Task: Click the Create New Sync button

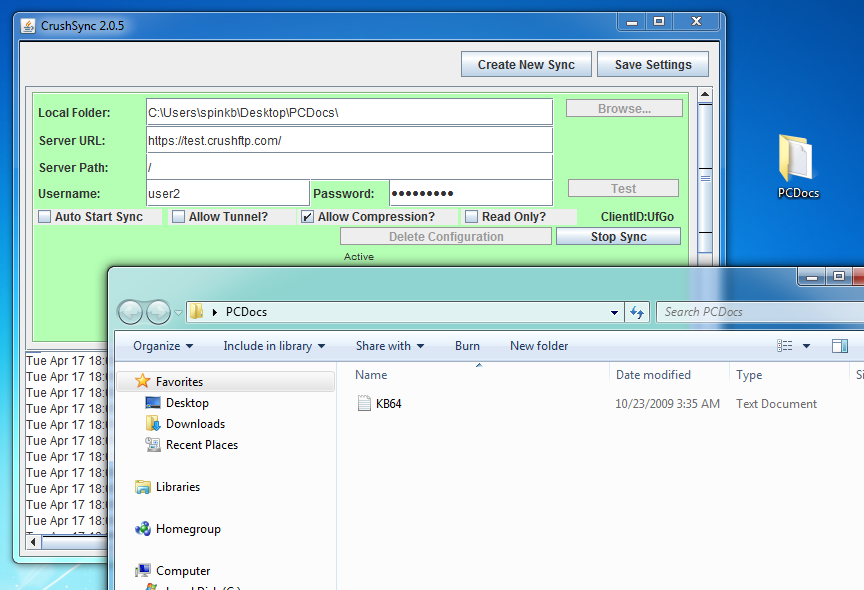Action: [x=526, y=64]
